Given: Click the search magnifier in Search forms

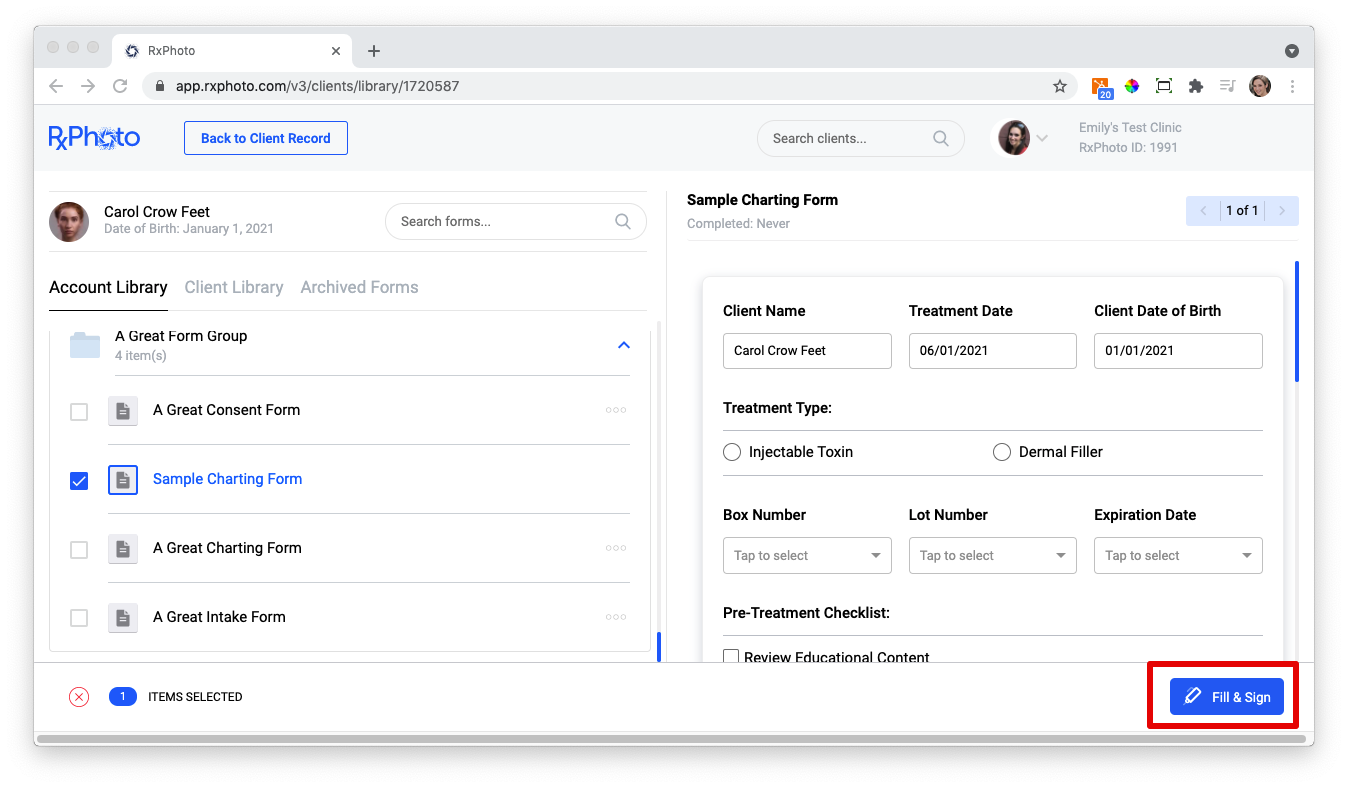Looking at the screenshot, I should coord(623,221).
